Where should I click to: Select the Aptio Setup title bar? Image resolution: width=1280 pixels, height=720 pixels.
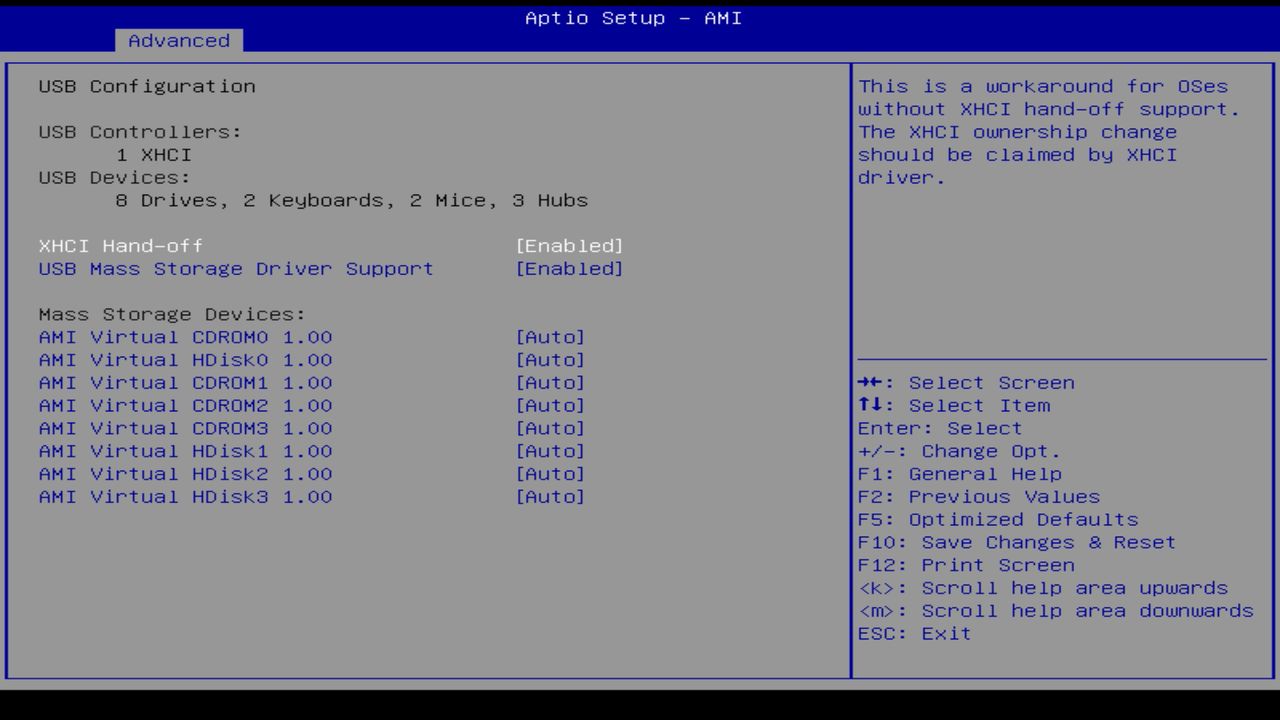pyautogui.click(x=632, y=18)
